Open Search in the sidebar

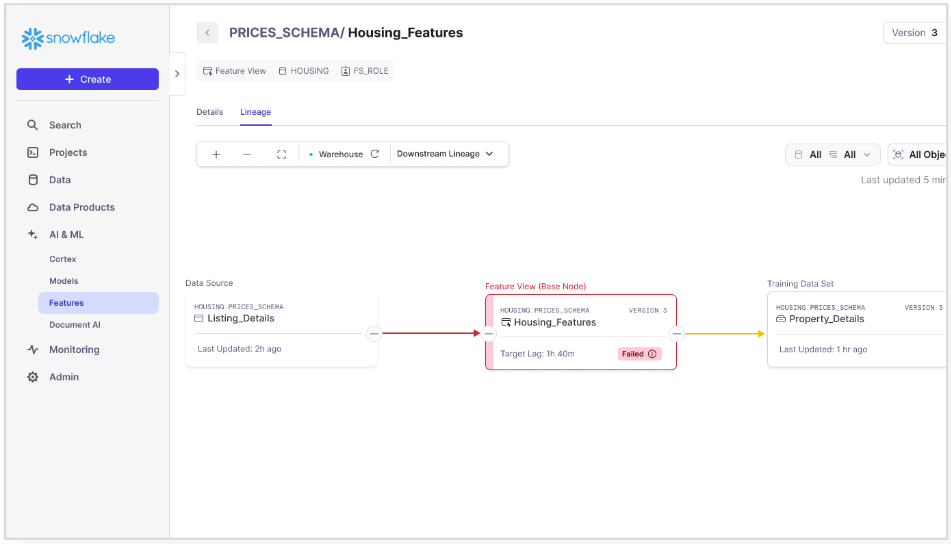[65, 125]
